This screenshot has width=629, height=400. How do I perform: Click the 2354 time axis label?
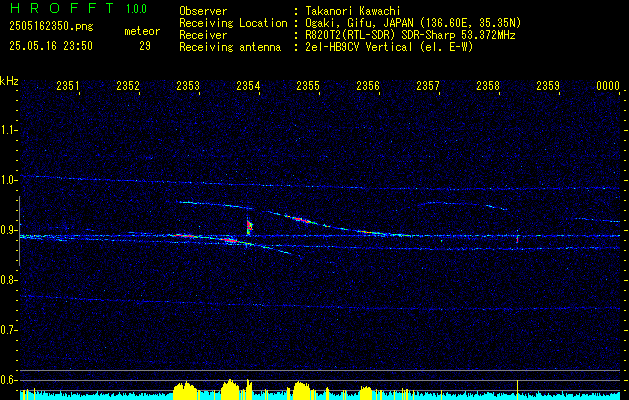[x=248, y=86]
